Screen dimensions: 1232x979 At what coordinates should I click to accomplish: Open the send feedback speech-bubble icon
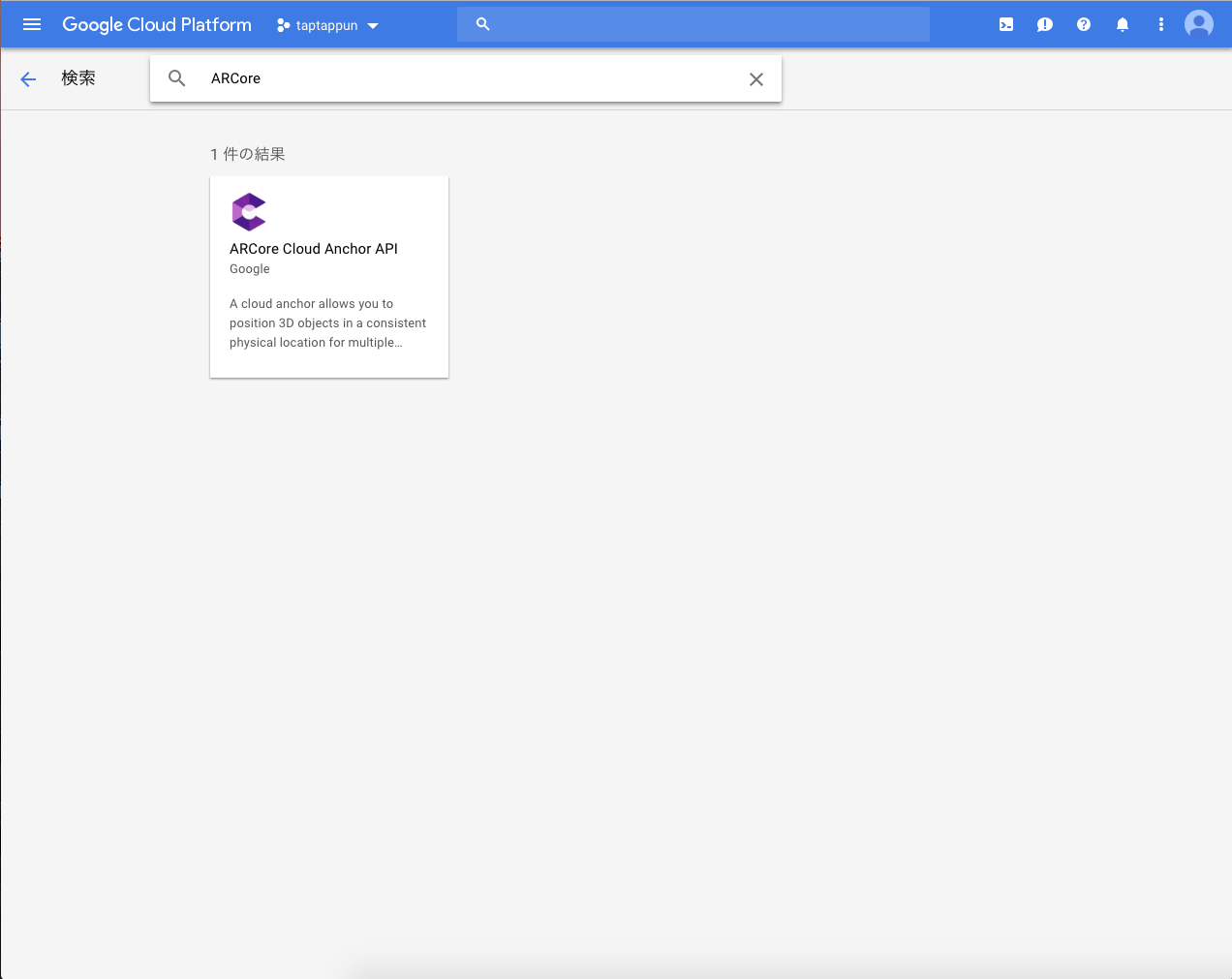click(1044, 24)
